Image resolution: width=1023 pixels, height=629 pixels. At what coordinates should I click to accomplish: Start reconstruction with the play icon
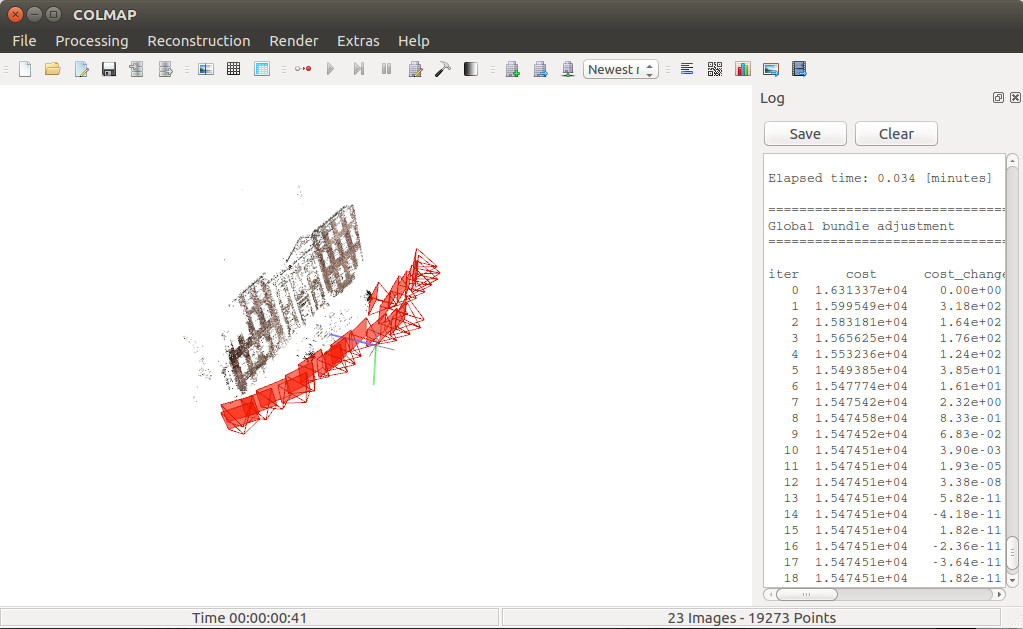click(330, 69)
